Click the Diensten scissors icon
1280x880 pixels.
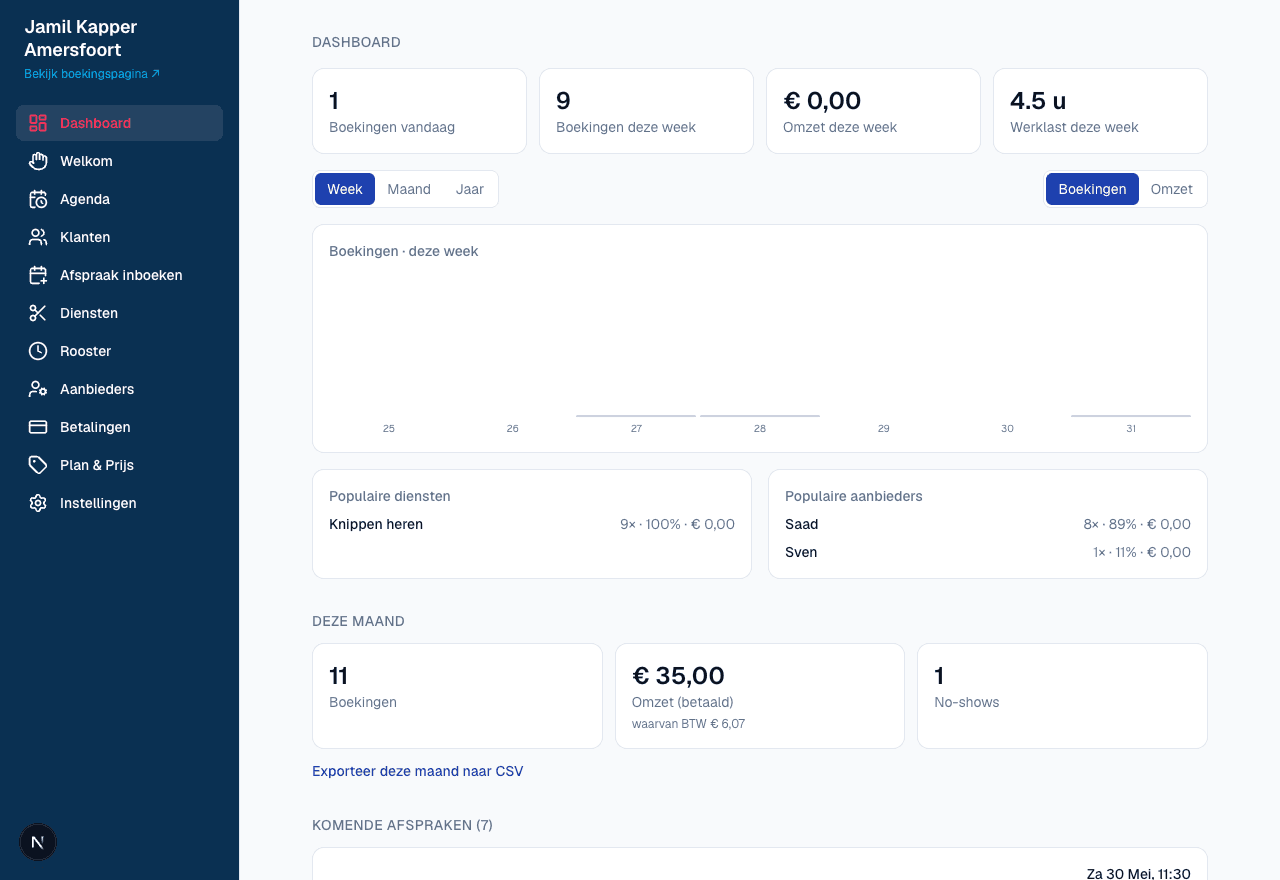point(38,313)
